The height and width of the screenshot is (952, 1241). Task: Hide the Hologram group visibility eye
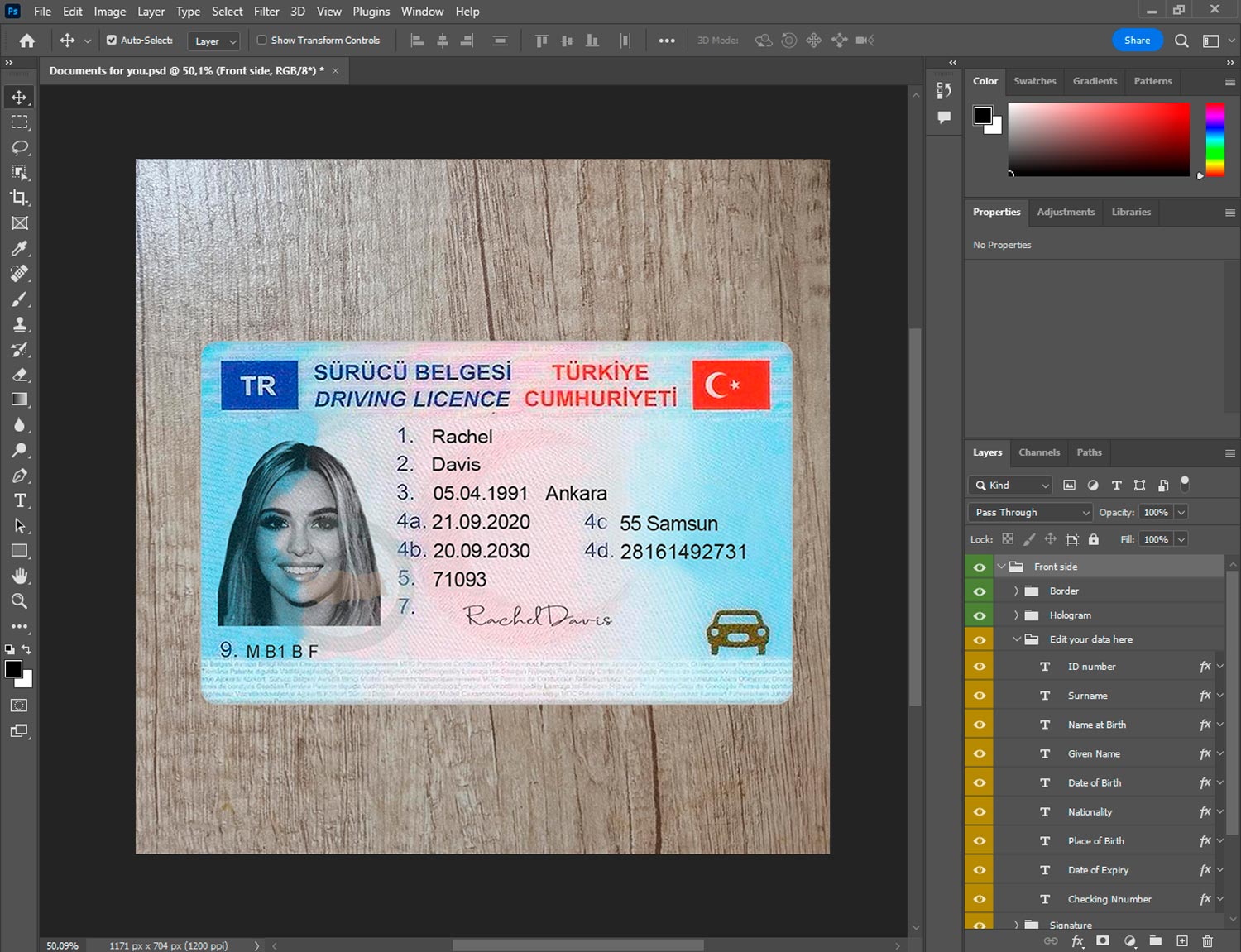point(980,615)
